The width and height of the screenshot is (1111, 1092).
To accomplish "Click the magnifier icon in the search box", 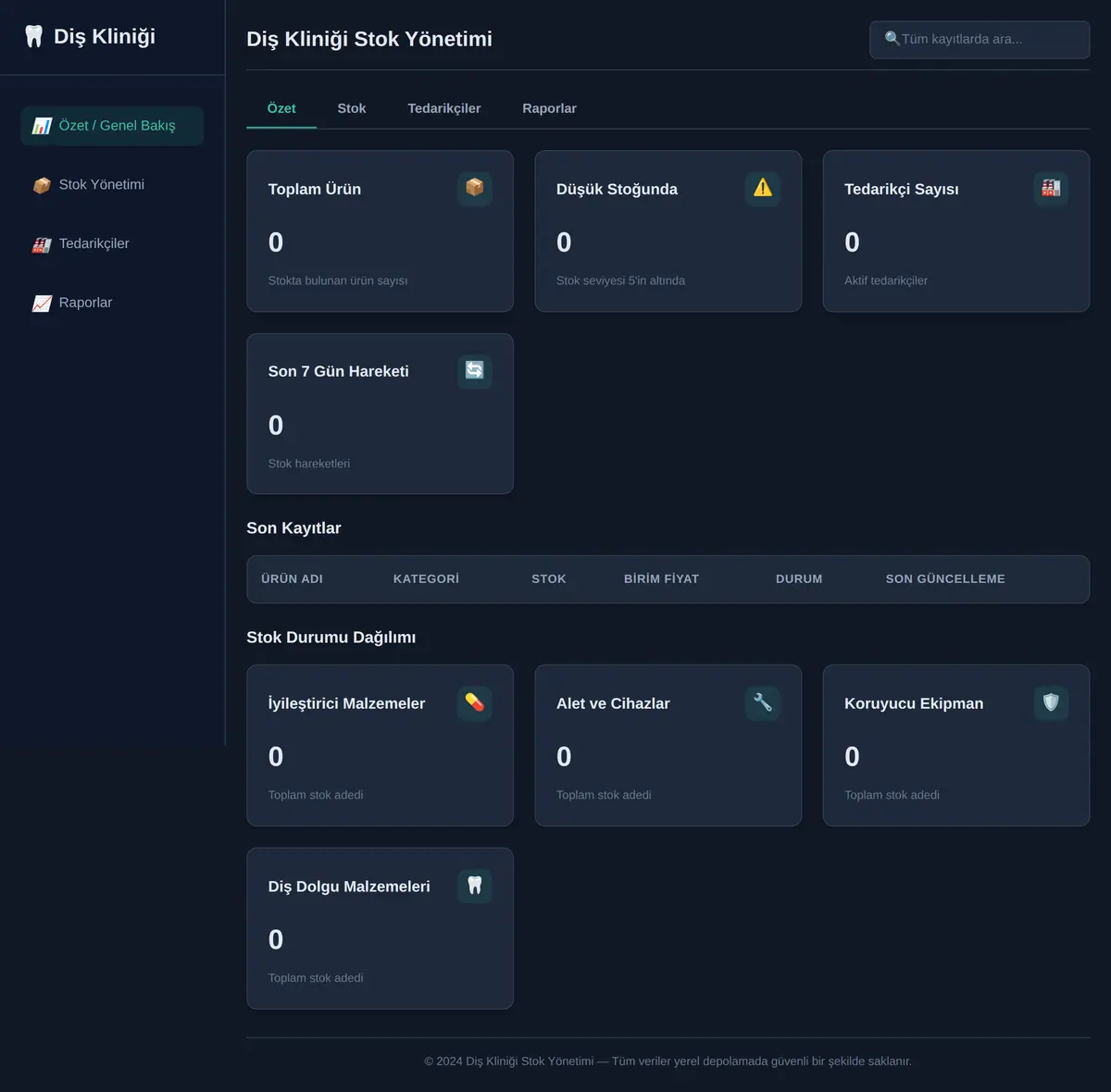I will click(x=893, y=39).
